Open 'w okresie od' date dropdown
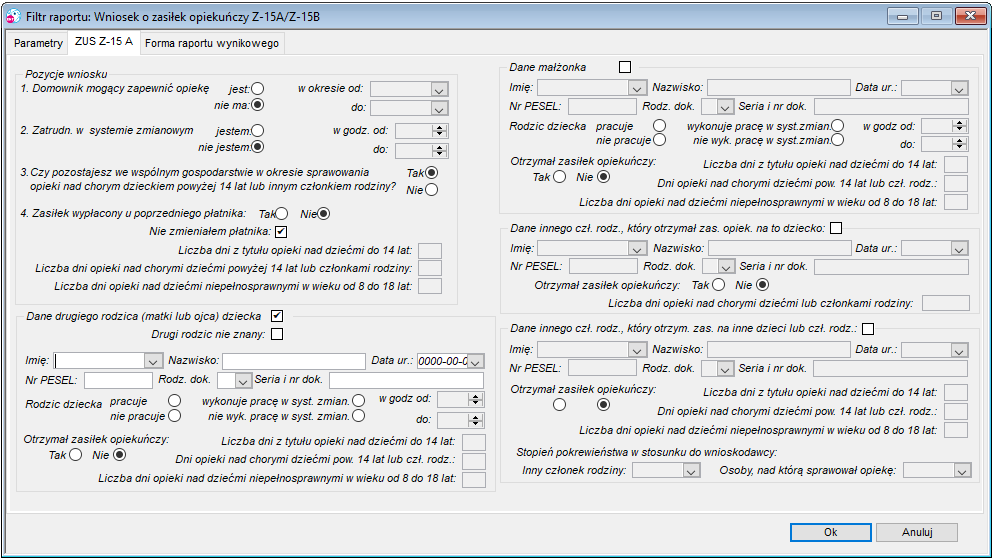This screenshot has height=559, width=993. pyautogui.click(x=439, y=90)
